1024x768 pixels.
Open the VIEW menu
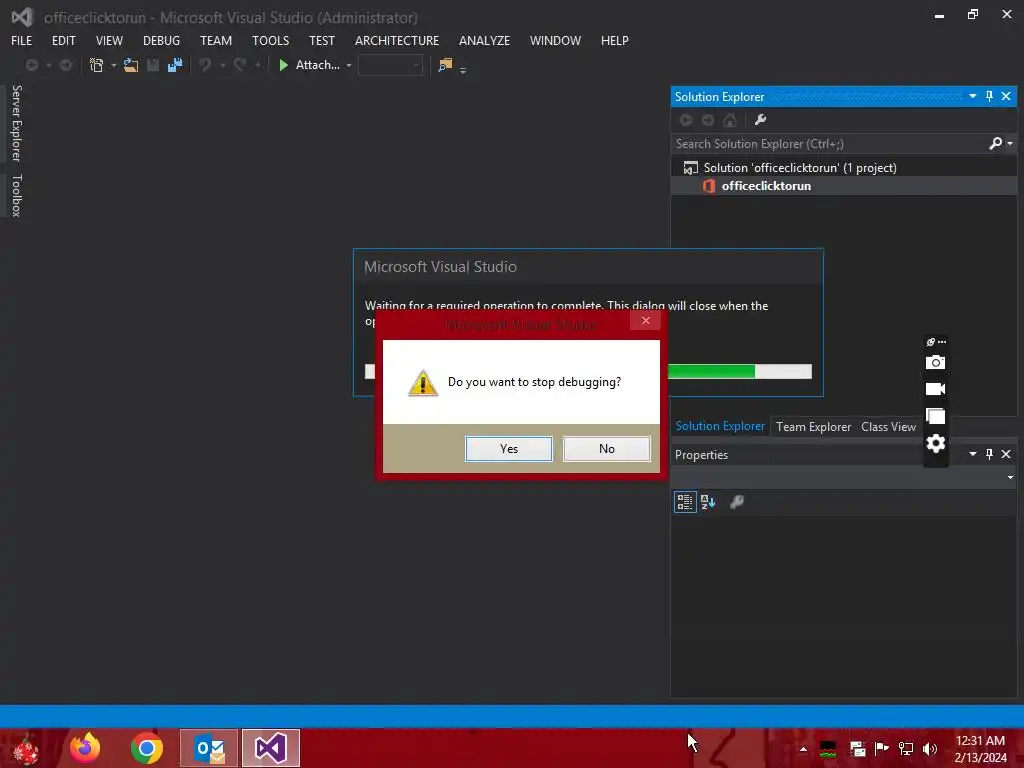pos(109,40)
